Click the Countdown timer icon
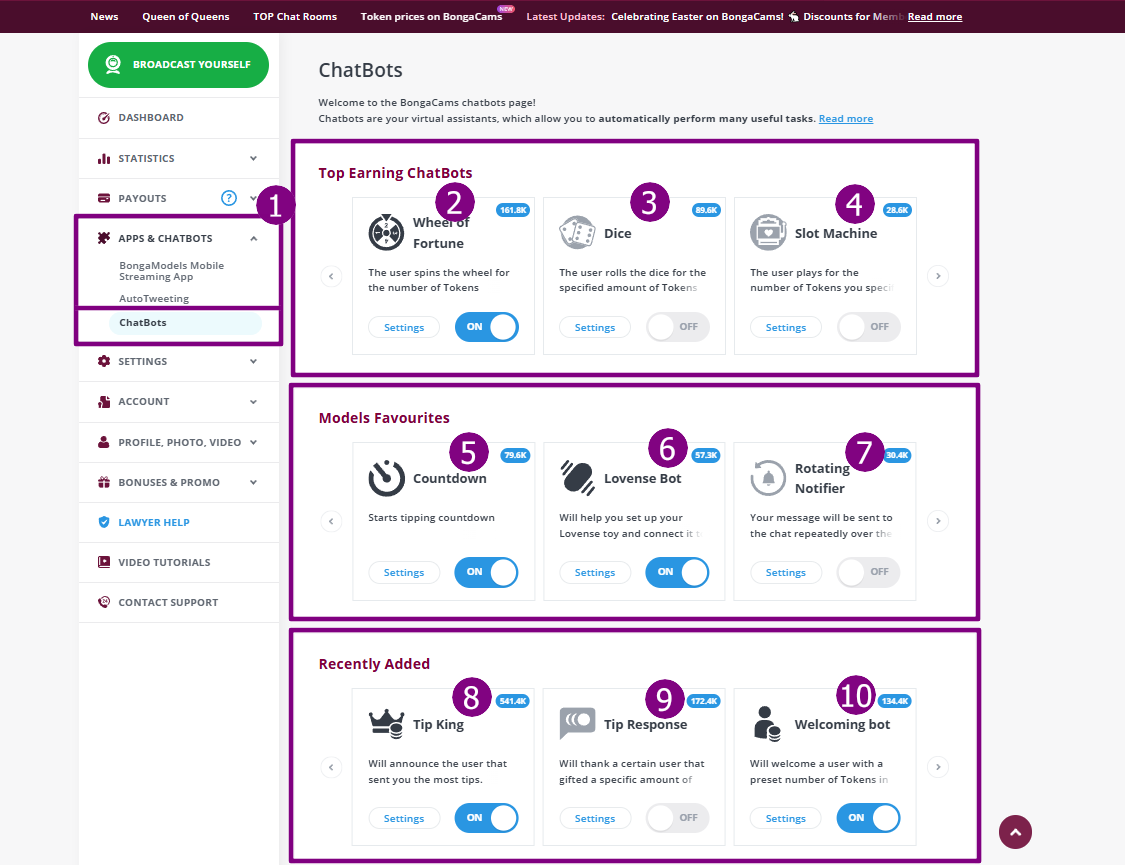Viewport: 1125px width, 865px height. tap(386, 478)
